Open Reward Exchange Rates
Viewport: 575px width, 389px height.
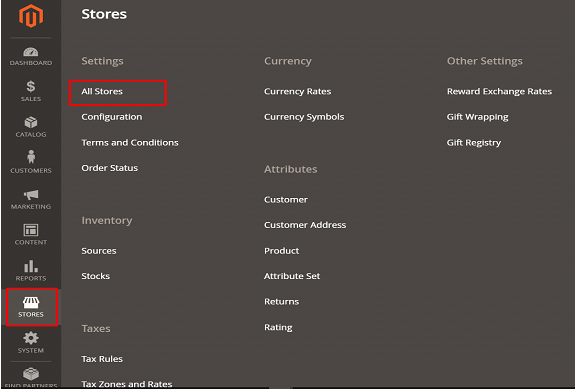(x=499, y=91)
